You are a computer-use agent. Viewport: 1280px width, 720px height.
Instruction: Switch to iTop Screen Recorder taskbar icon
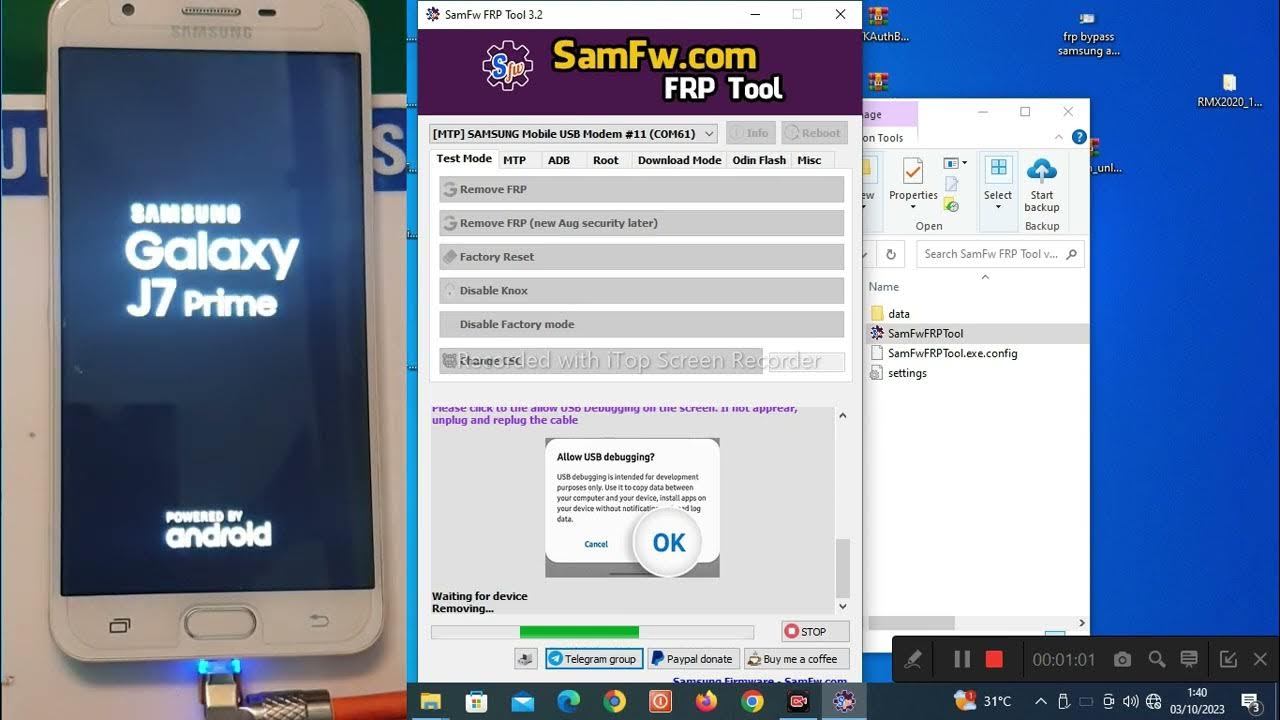[x=798, y=702]
